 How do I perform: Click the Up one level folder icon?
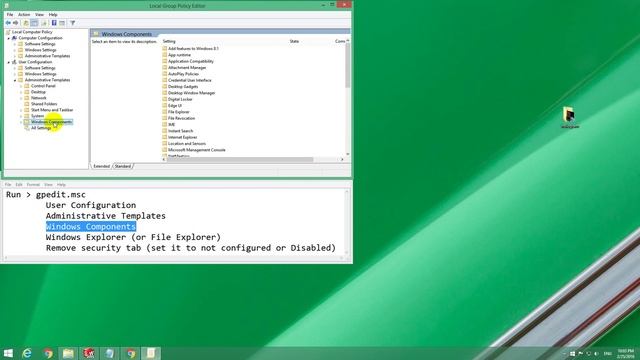(26, 23)
